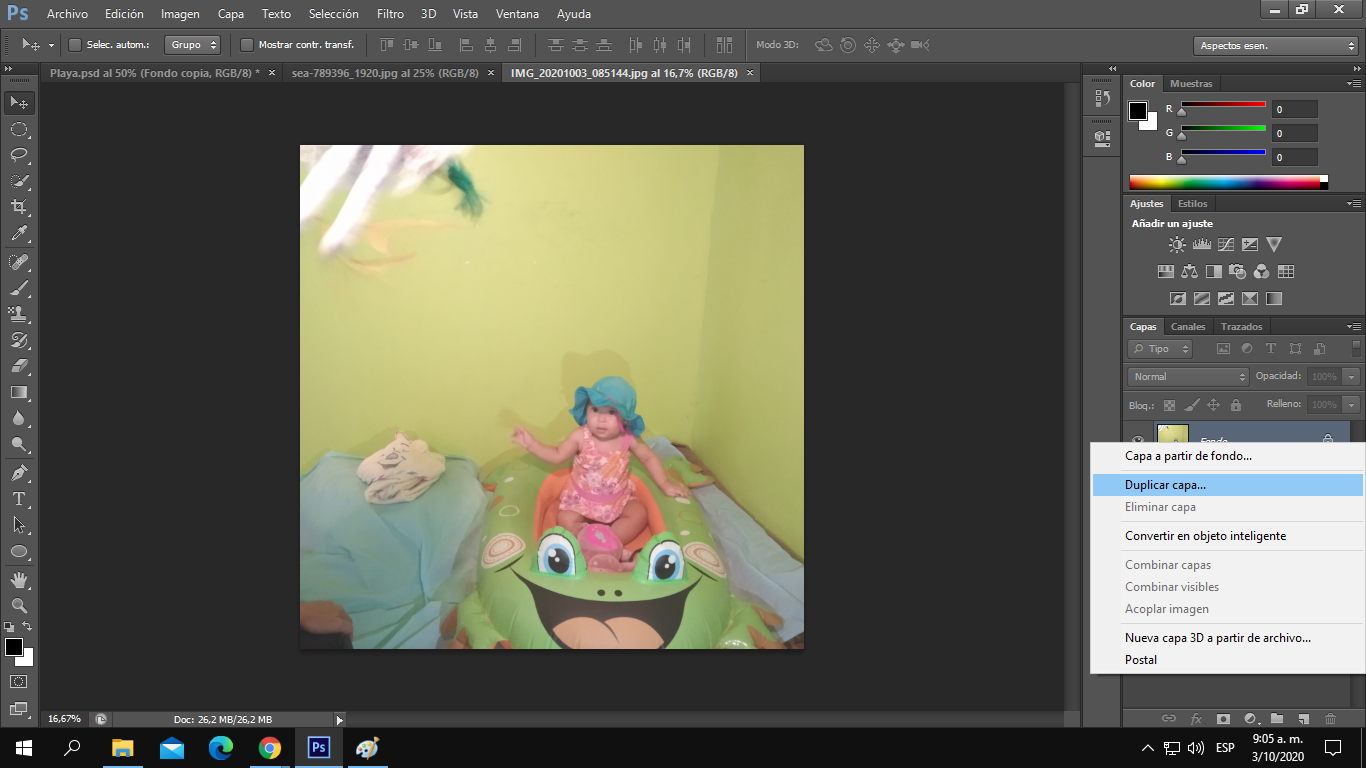Image resolution: width=1366 pixels, height=768 pixels.
Task: Select the Dodge tool
Action: pyautogui.click(x=19, y=444)
